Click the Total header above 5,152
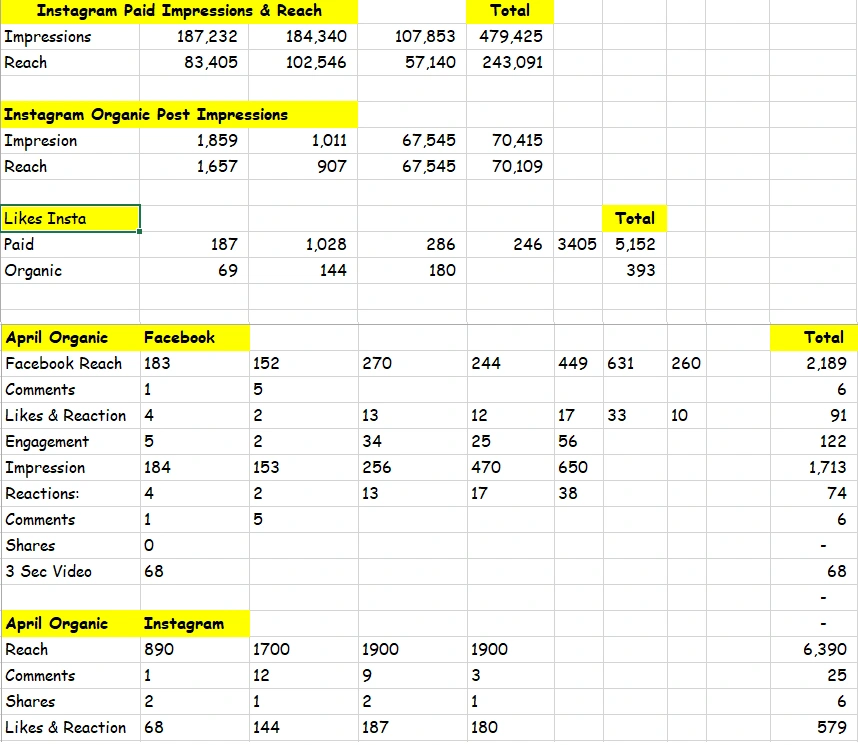The height and width of the screenshot is (745, 858). [x=634, y=218]
